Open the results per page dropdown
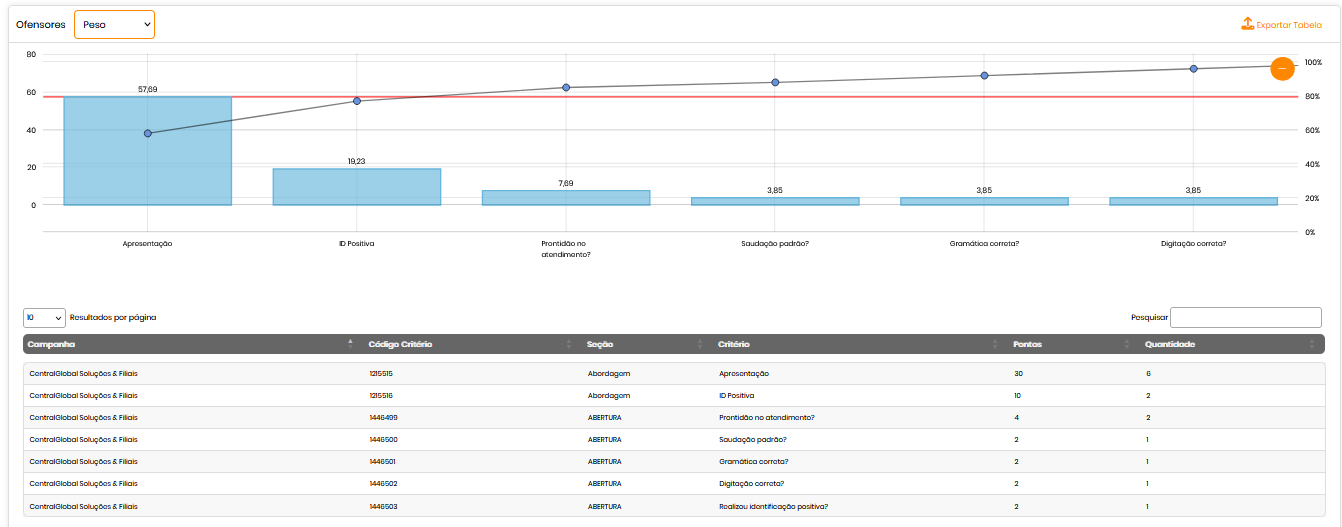Screen dimensions: 1342x527 pos(44,317)
